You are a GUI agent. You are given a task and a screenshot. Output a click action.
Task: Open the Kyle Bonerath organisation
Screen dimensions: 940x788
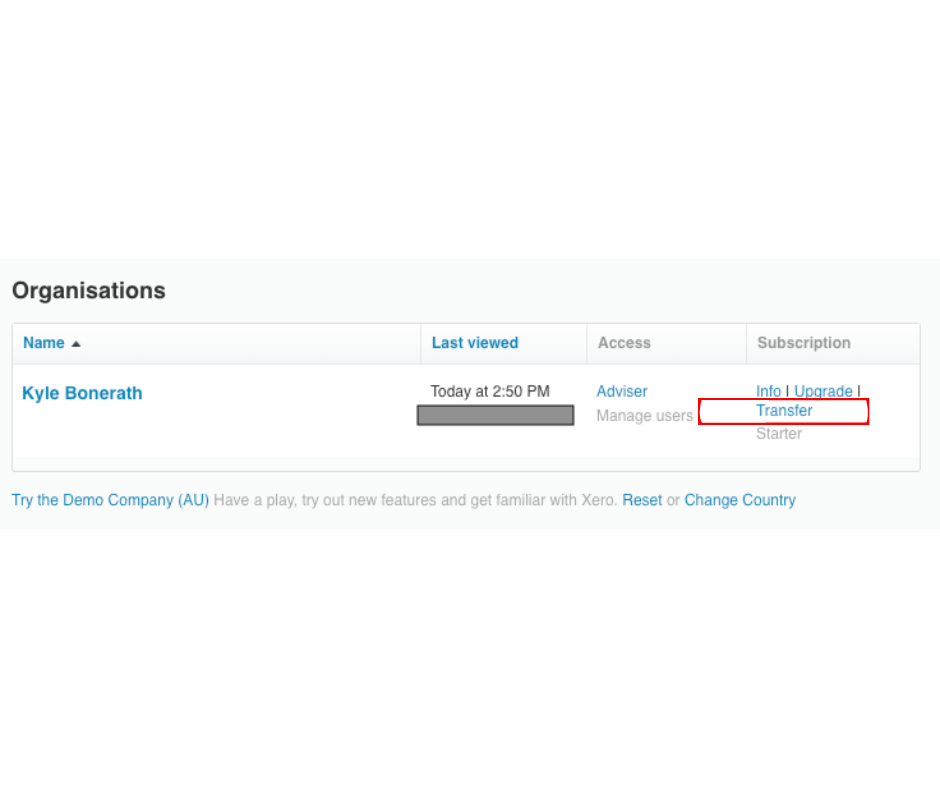coord(82,393)
